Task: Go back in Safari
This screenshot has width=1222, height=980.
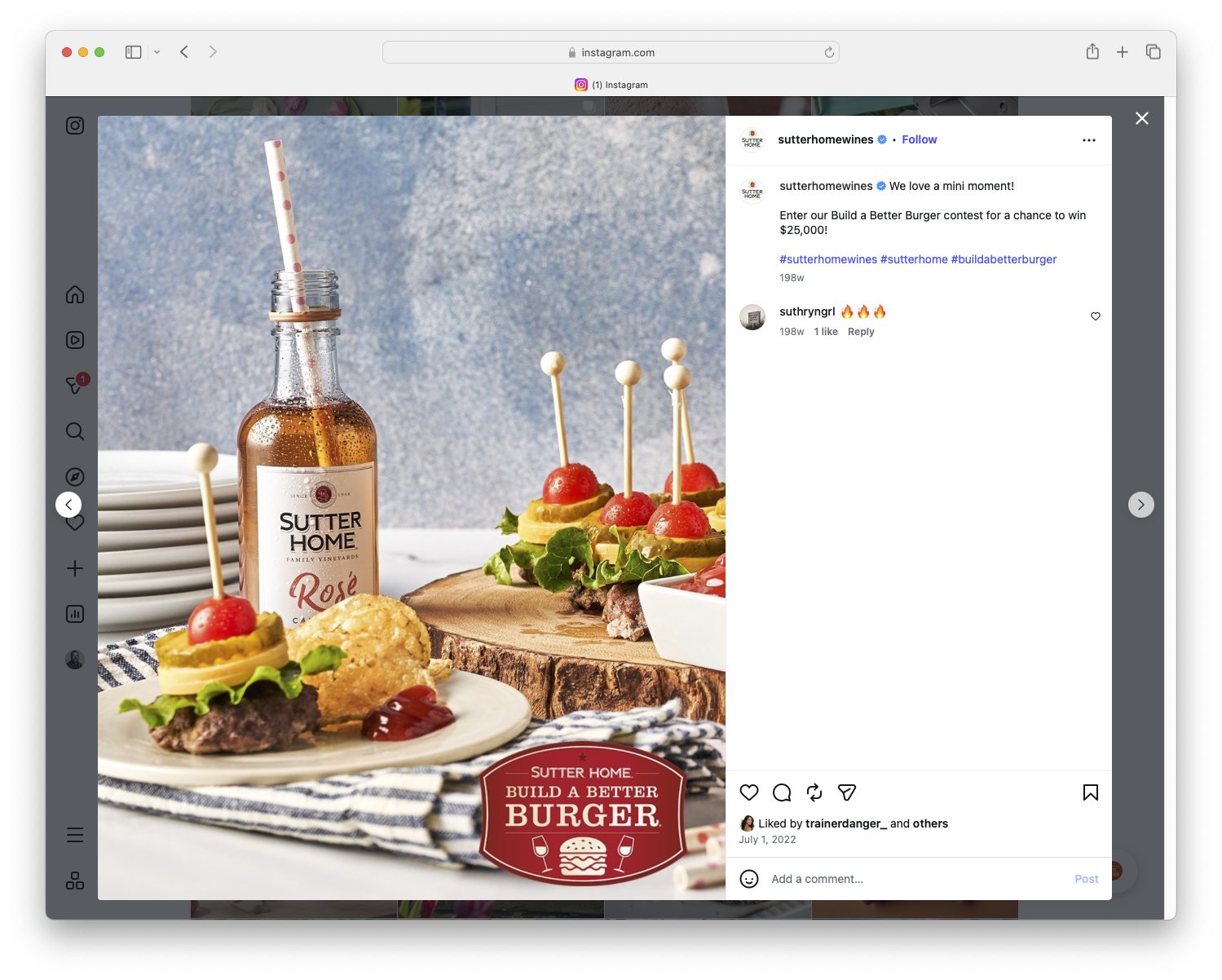Action: tap(184, 52)
